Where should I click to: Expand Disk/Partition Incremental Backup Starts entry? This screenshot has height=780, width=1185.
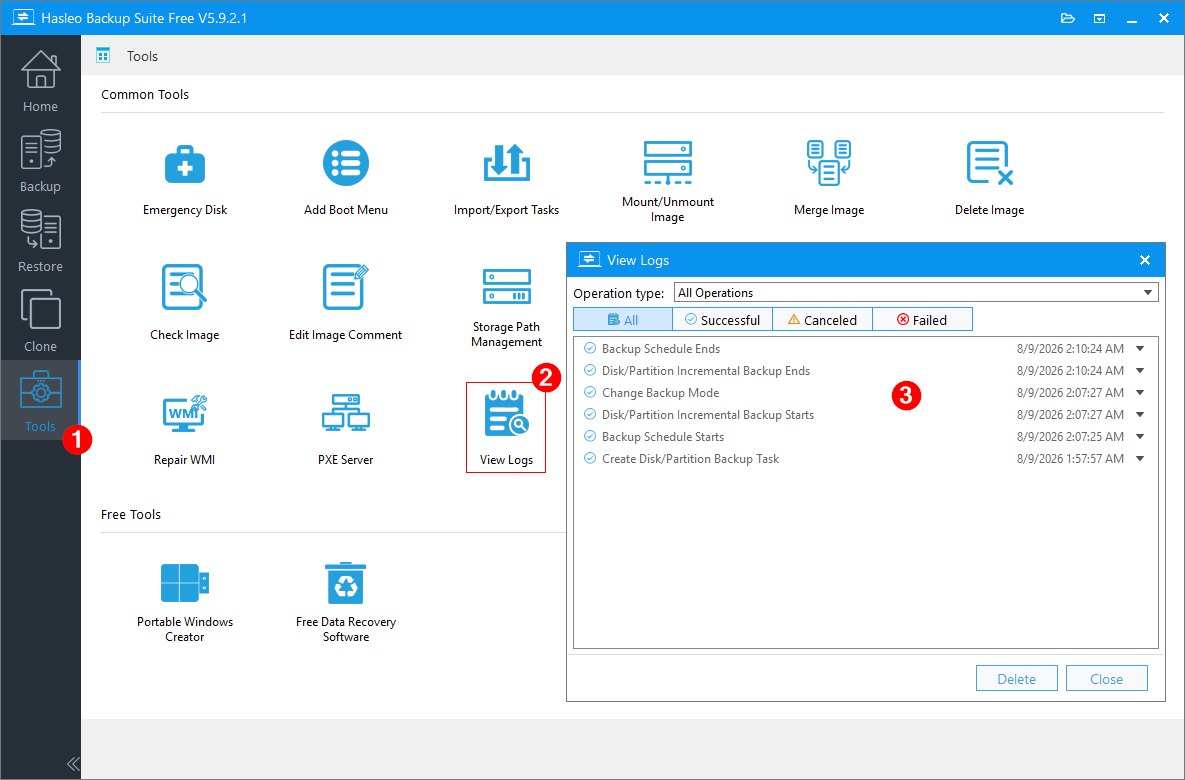(x=1140, y=414)
